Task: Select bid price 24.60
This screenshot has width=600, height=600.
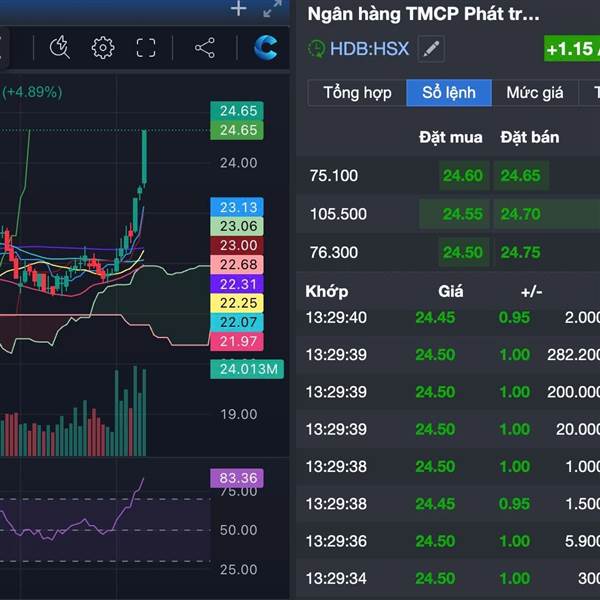Action: point(464,176)
